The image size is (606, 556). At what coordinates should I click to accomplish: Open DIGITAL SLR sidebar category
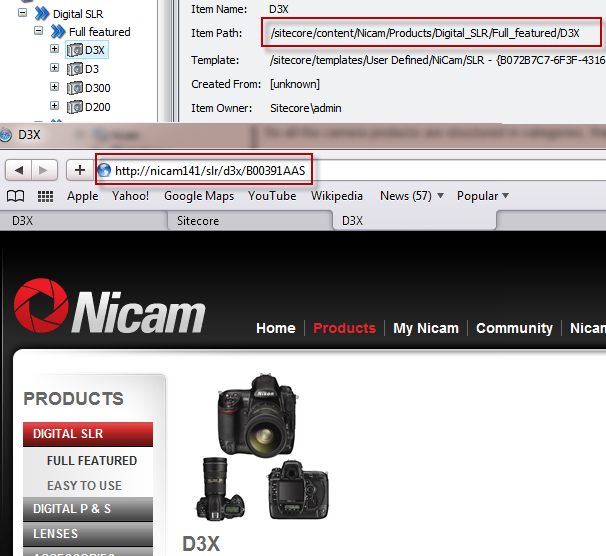[x=88, y=434]
